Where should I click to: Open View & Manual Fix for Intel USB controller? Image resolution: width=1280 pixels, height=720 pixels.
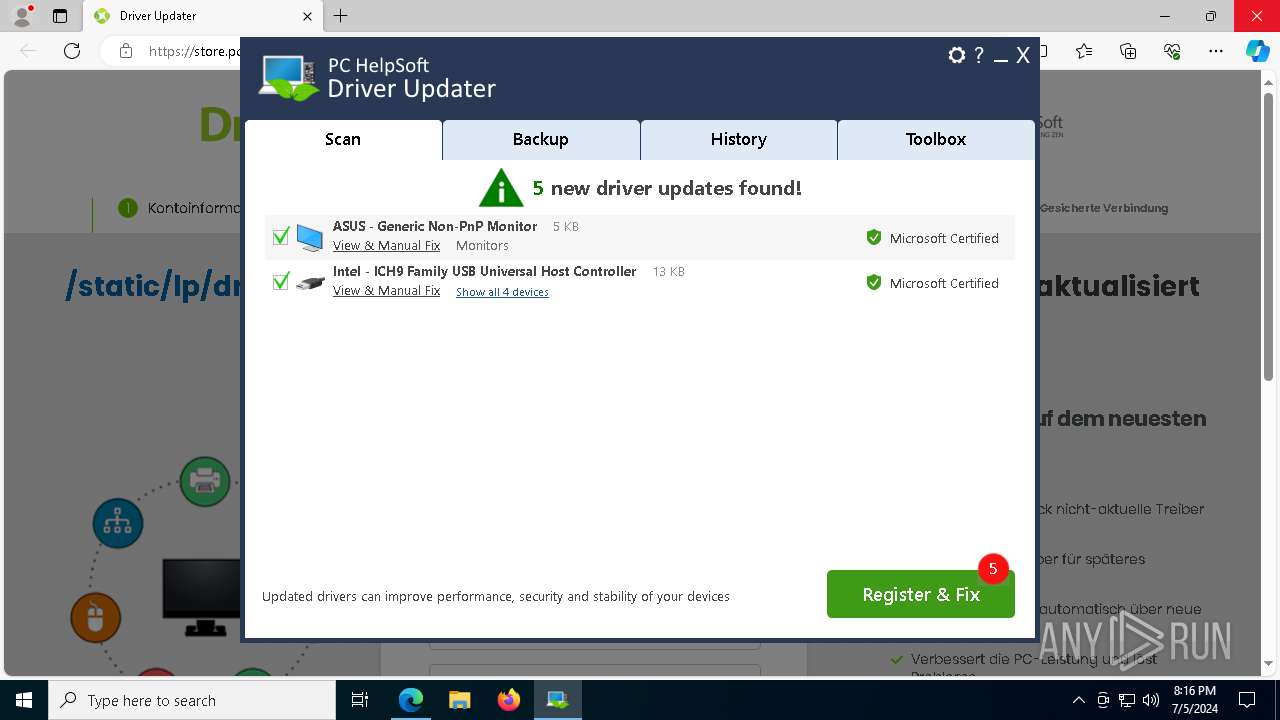(386, 291)
